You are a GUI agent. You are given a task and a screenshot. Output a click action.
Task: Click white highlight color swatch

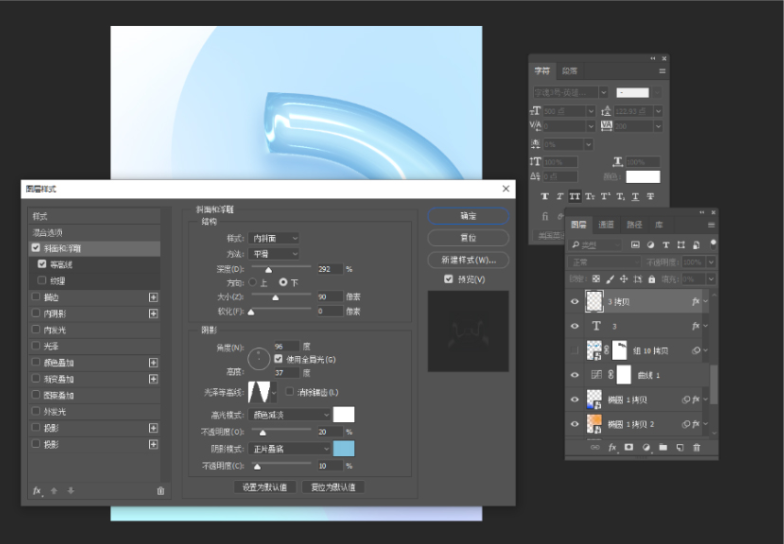344,414
